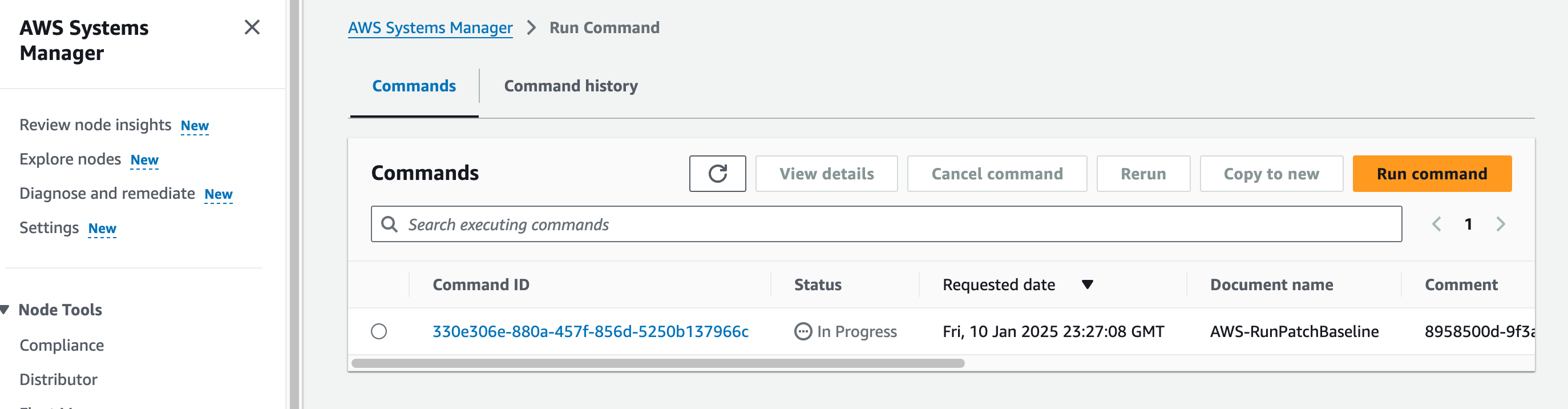
Task: Switch to the Command history tab
Action: [x=571, y=86]
